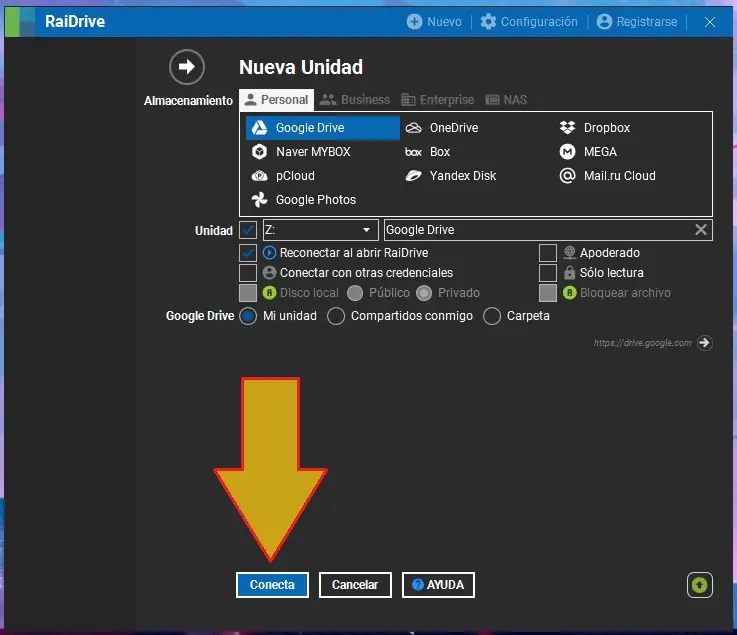Screen dimensions: 737x635
Task: Click the Google Drive name input field
Action: point(548,230)
